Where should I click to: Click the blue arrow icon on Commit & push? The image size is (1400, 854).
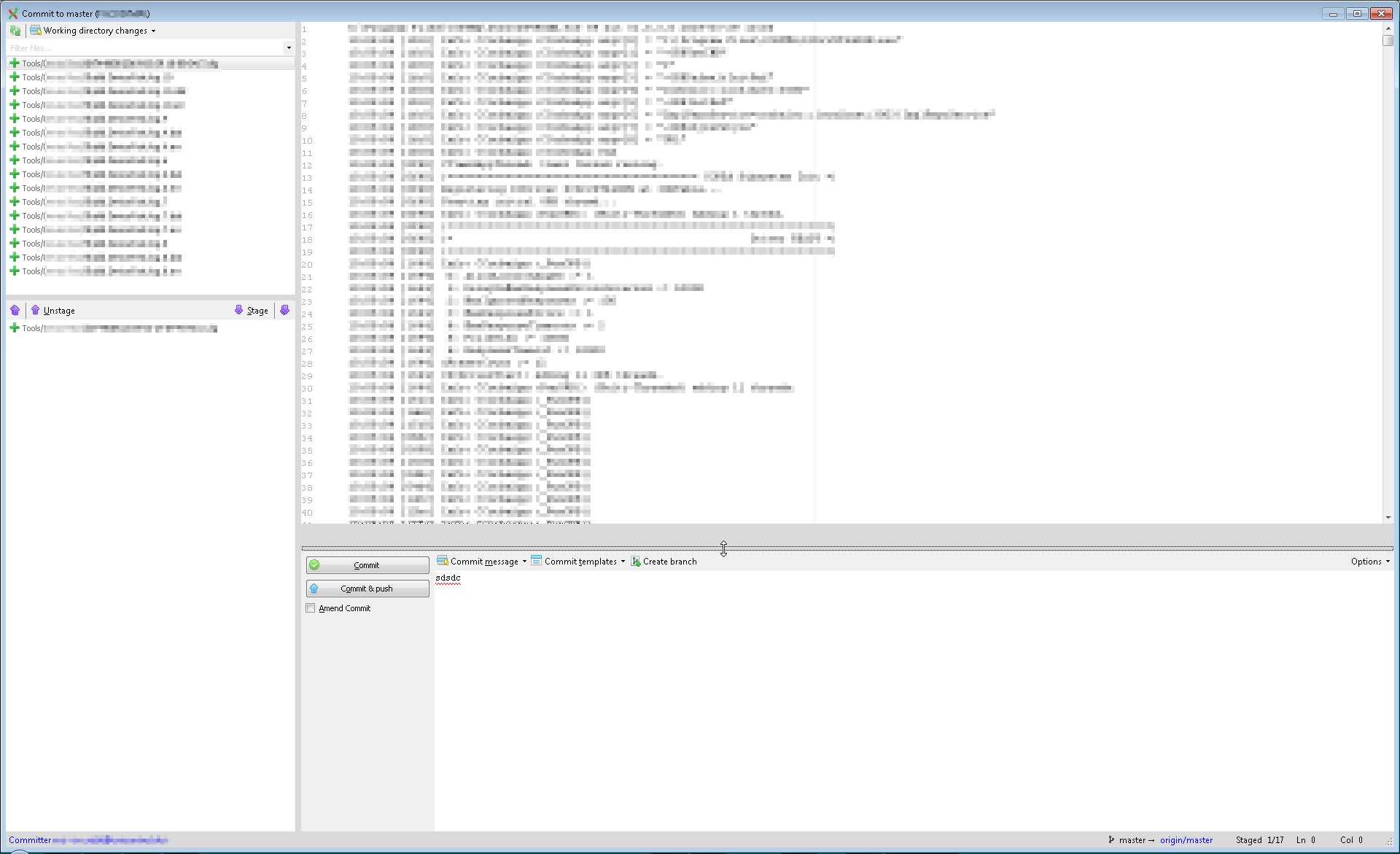pos(314,589)
